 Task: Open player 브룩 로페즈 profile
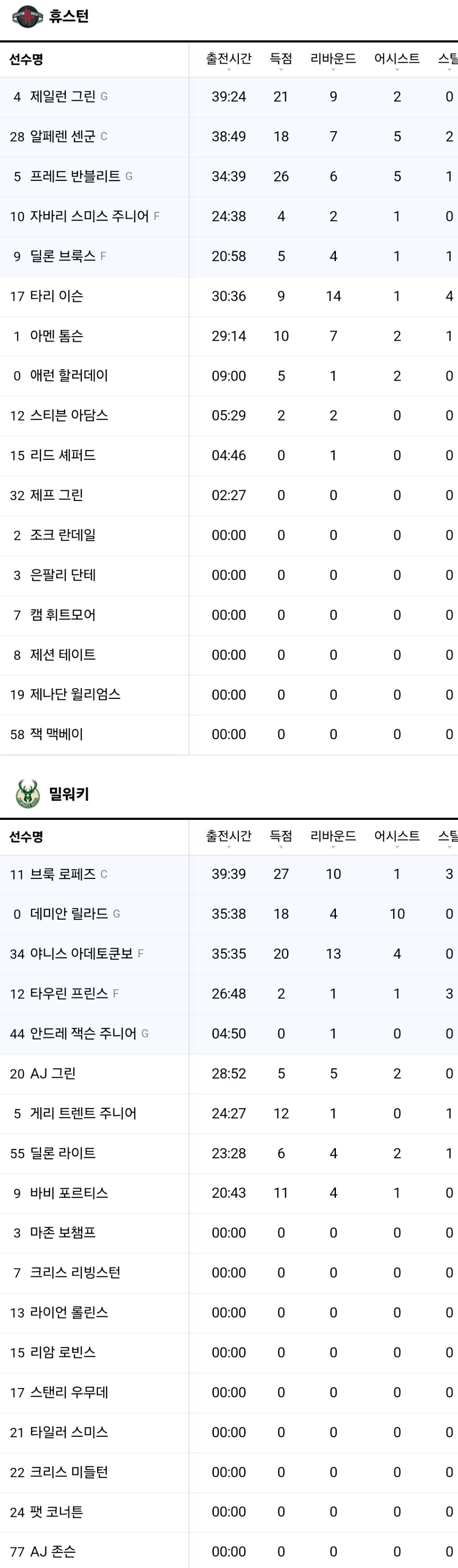(63, 874)
